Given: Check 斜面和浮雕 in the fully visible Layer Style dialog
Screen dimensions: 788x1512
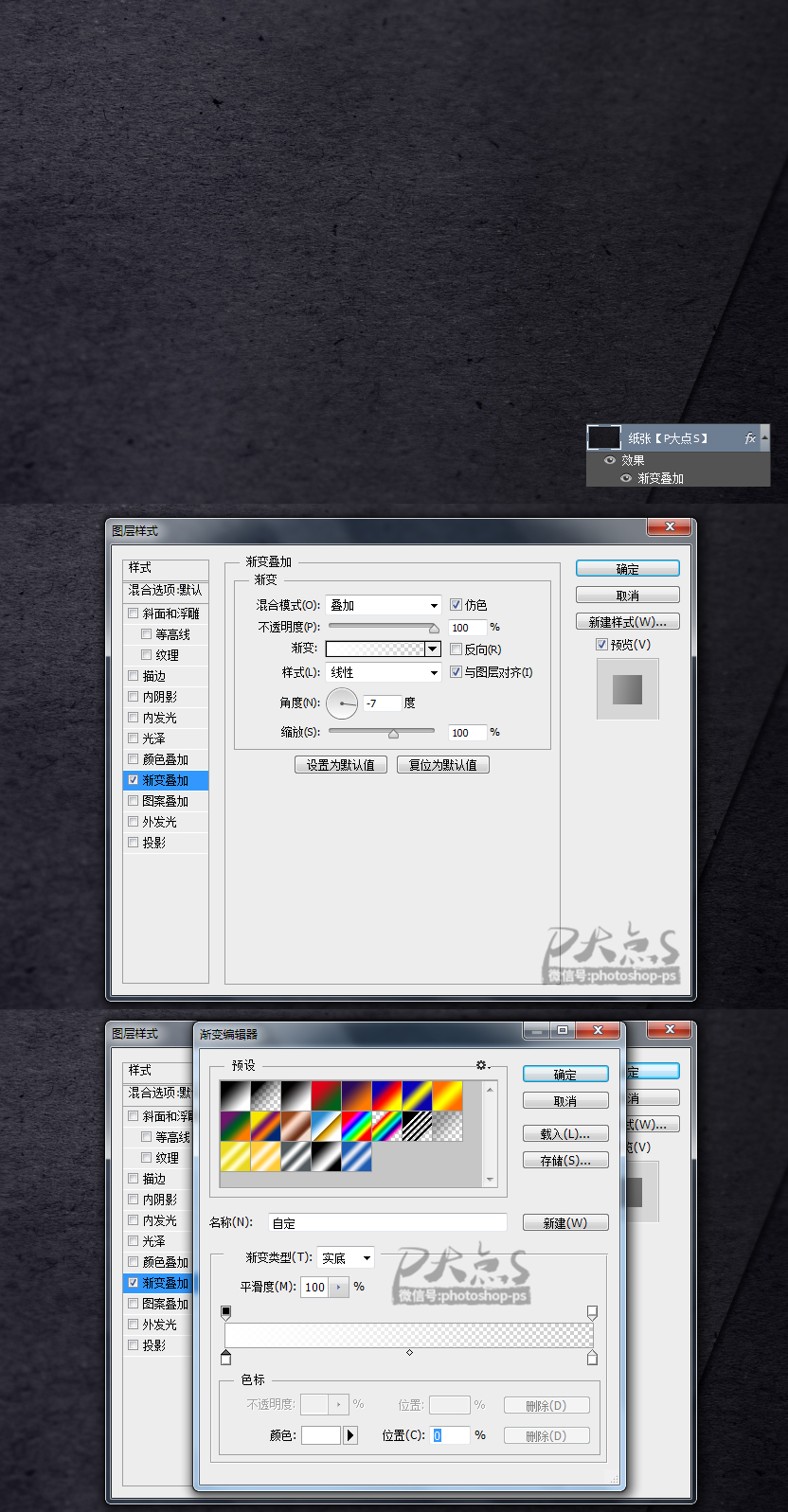Looking at the screenshot, I should pyautogui.click(x=134, y=614).
